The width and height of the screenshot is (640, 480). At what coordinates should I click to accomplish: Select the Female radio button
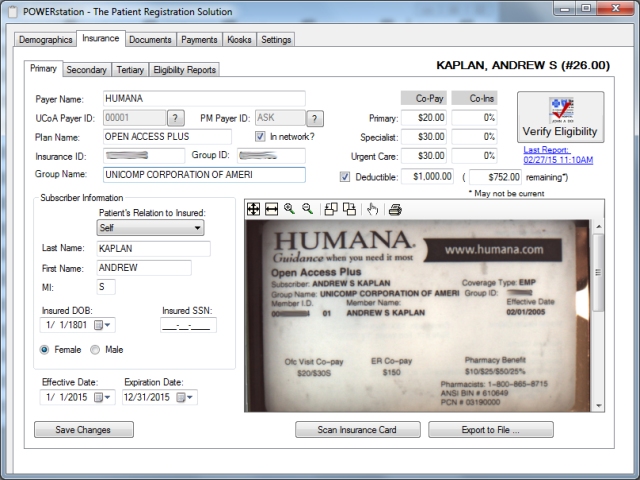coord(44,350)
